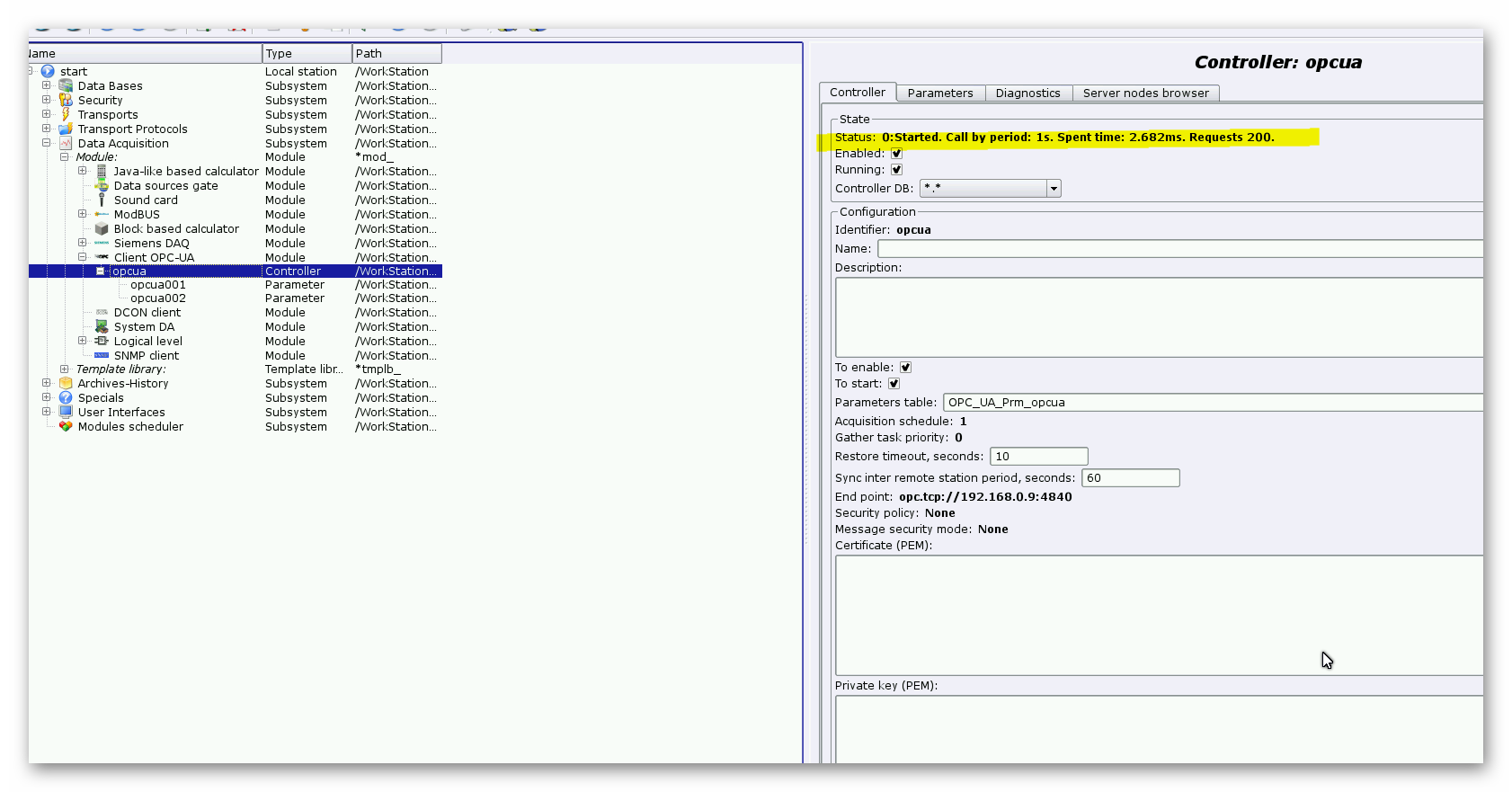Click the Type column header
Image resolution: width=1512 pixels, height=792 pixels.
(x=306, y=54)
